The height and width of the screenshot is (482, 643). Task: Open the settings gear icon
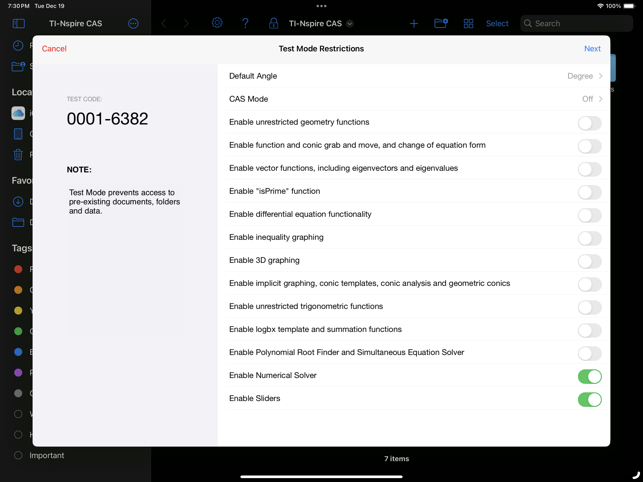coord(217,23)
